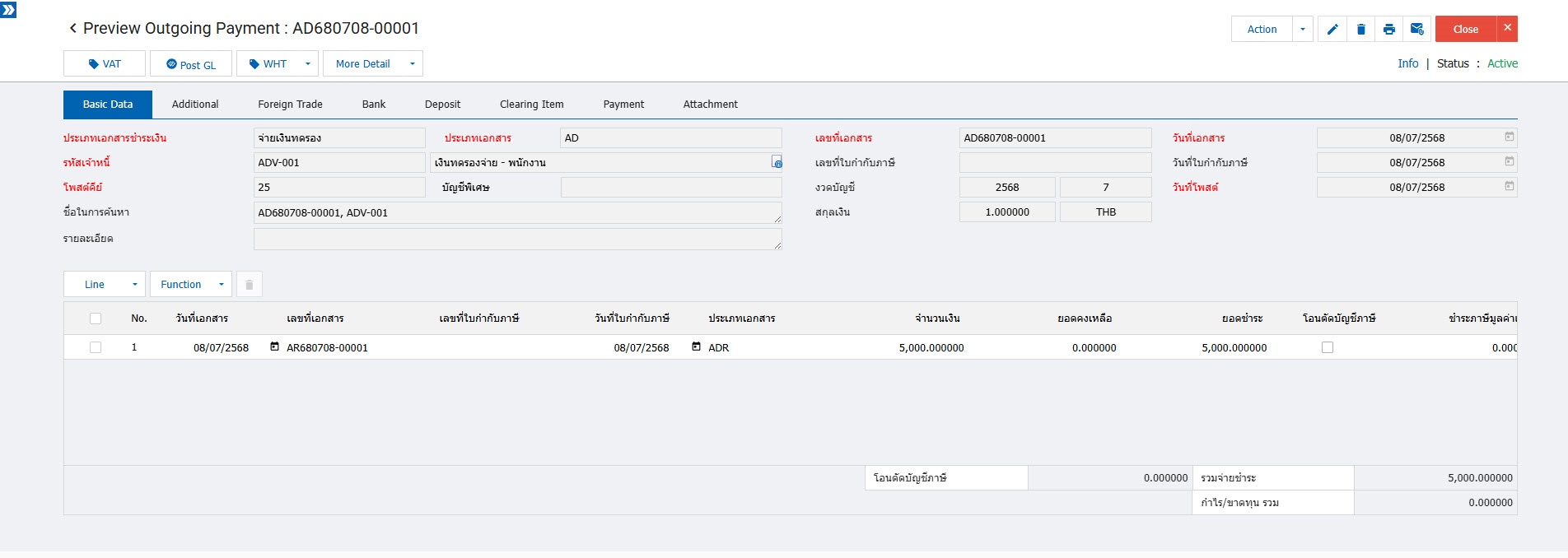Open the Foreign Trade tab

[290, 105]
